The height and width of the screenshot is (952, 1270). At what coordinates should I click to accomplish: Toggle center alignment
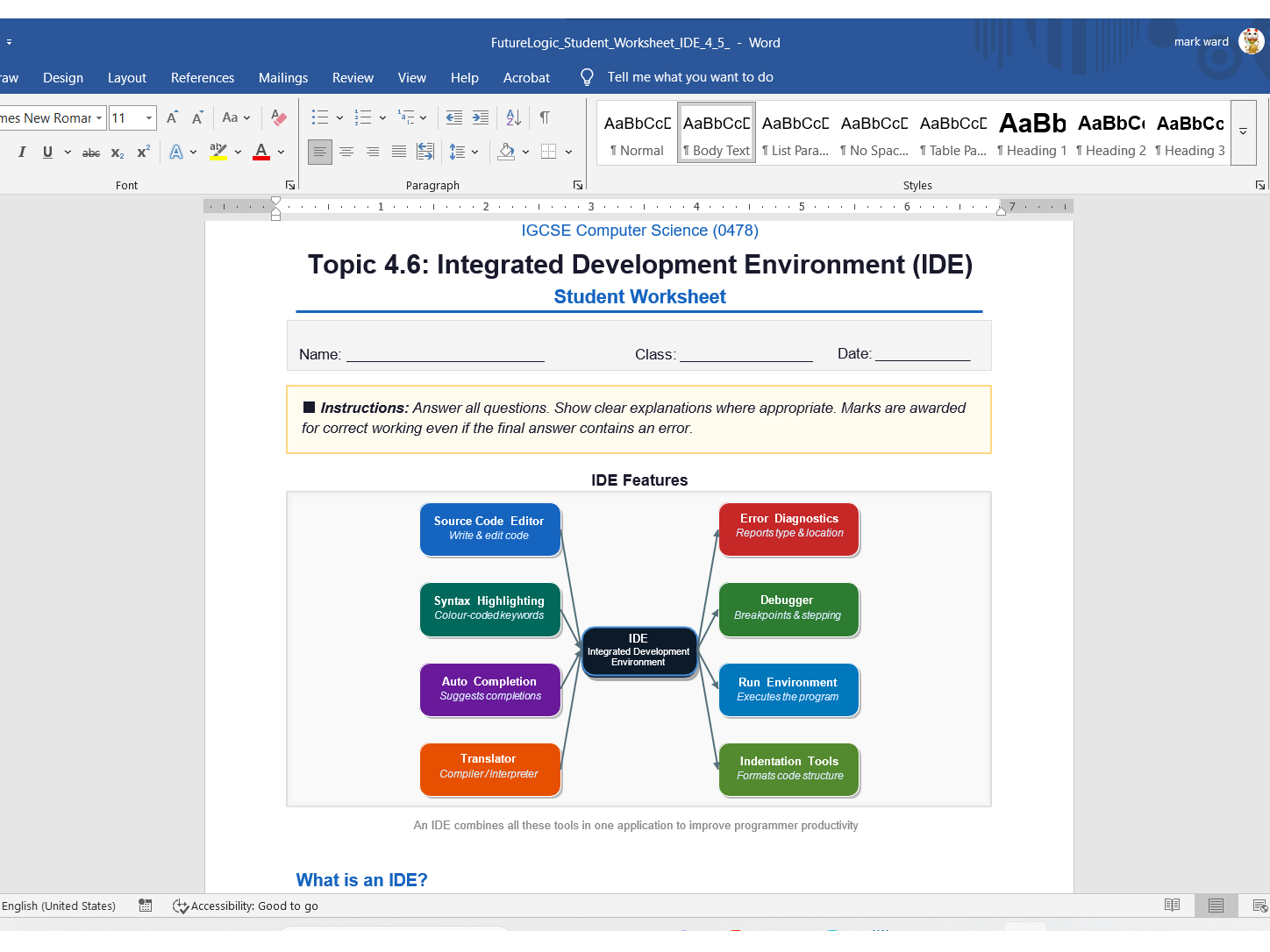346,152
